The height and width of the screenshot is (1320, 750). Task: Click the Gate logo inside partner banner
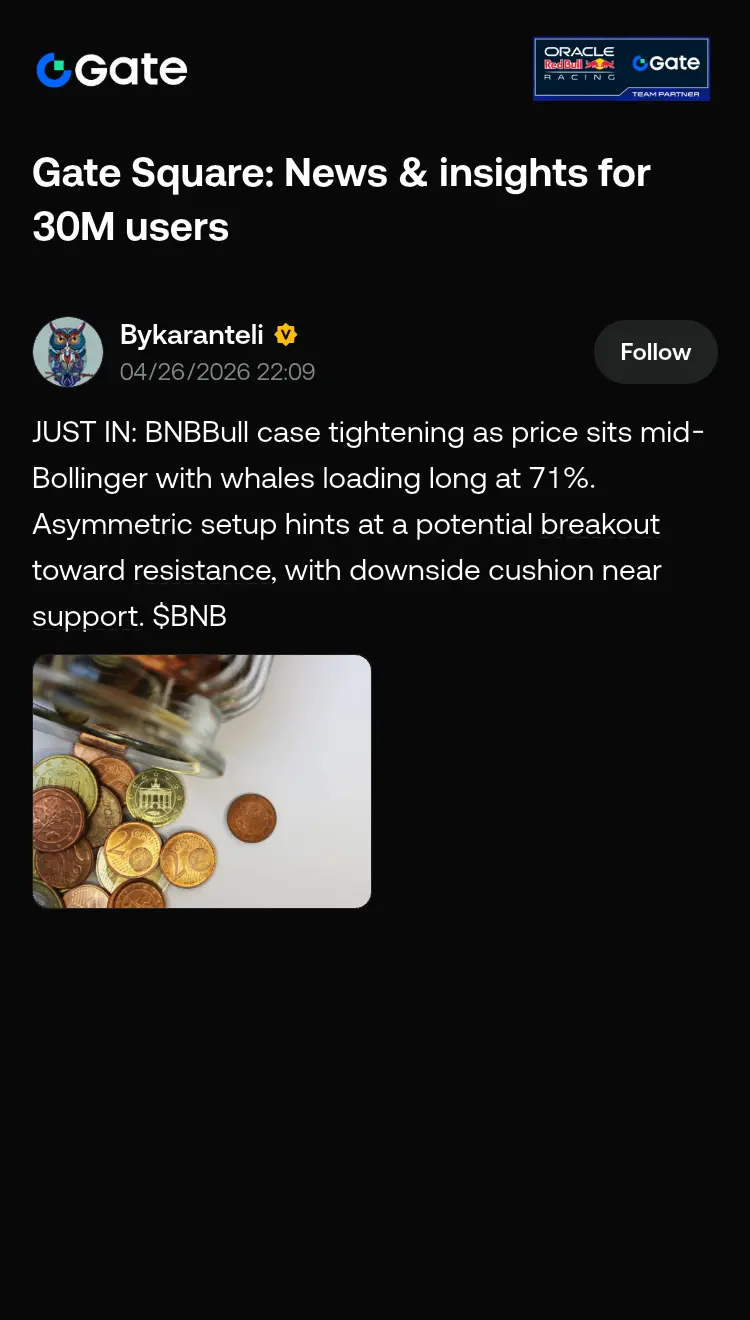[x=666, y=63]
